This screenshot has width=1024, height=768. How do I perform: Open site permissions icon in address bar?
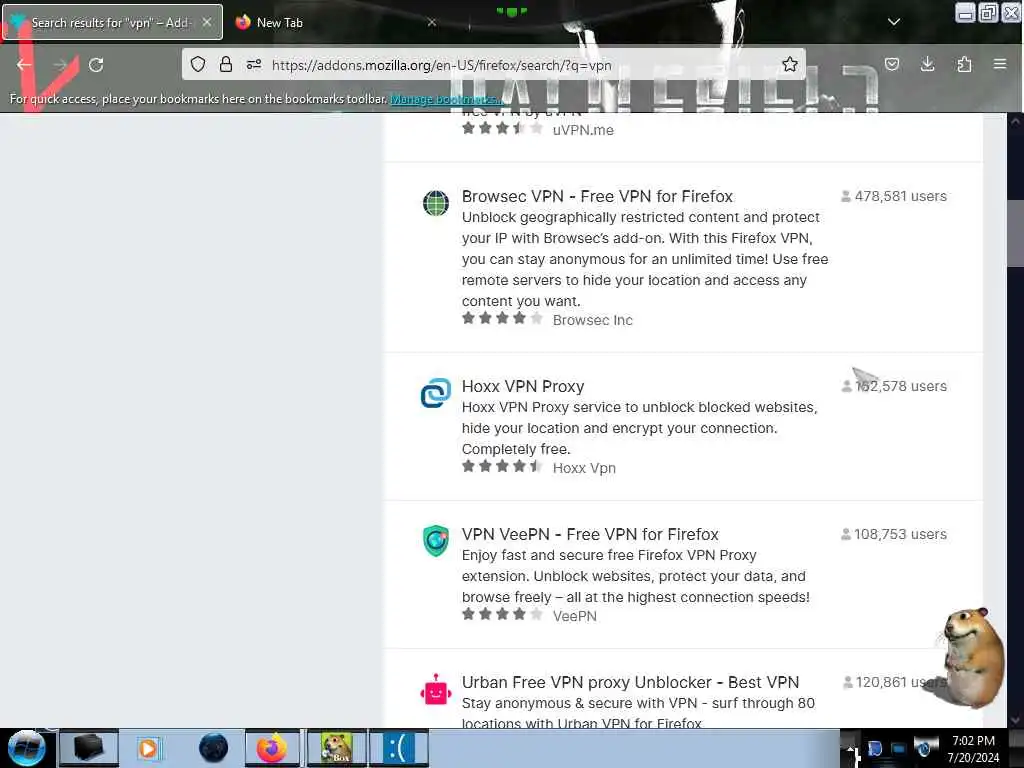click(x=254, y=64)
